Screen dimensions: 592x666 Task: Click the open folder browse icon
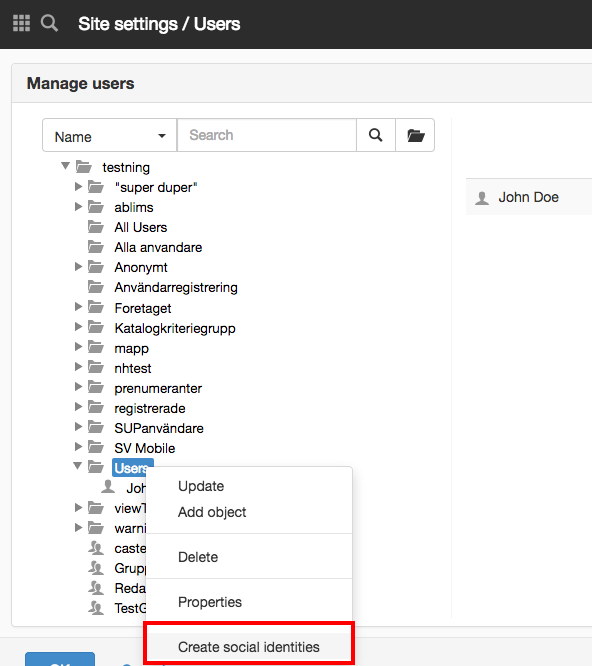(x=415, y=135)
